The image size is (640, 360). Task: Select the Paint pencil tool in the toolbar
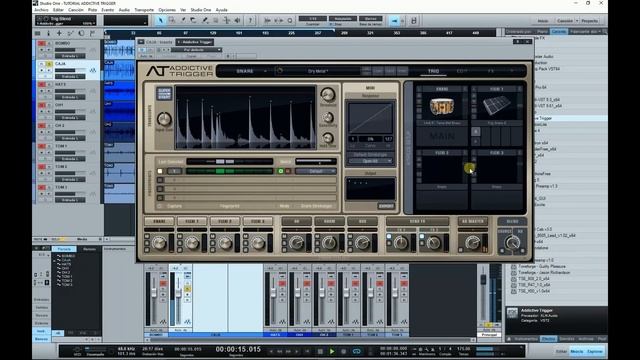click(205, 20)
